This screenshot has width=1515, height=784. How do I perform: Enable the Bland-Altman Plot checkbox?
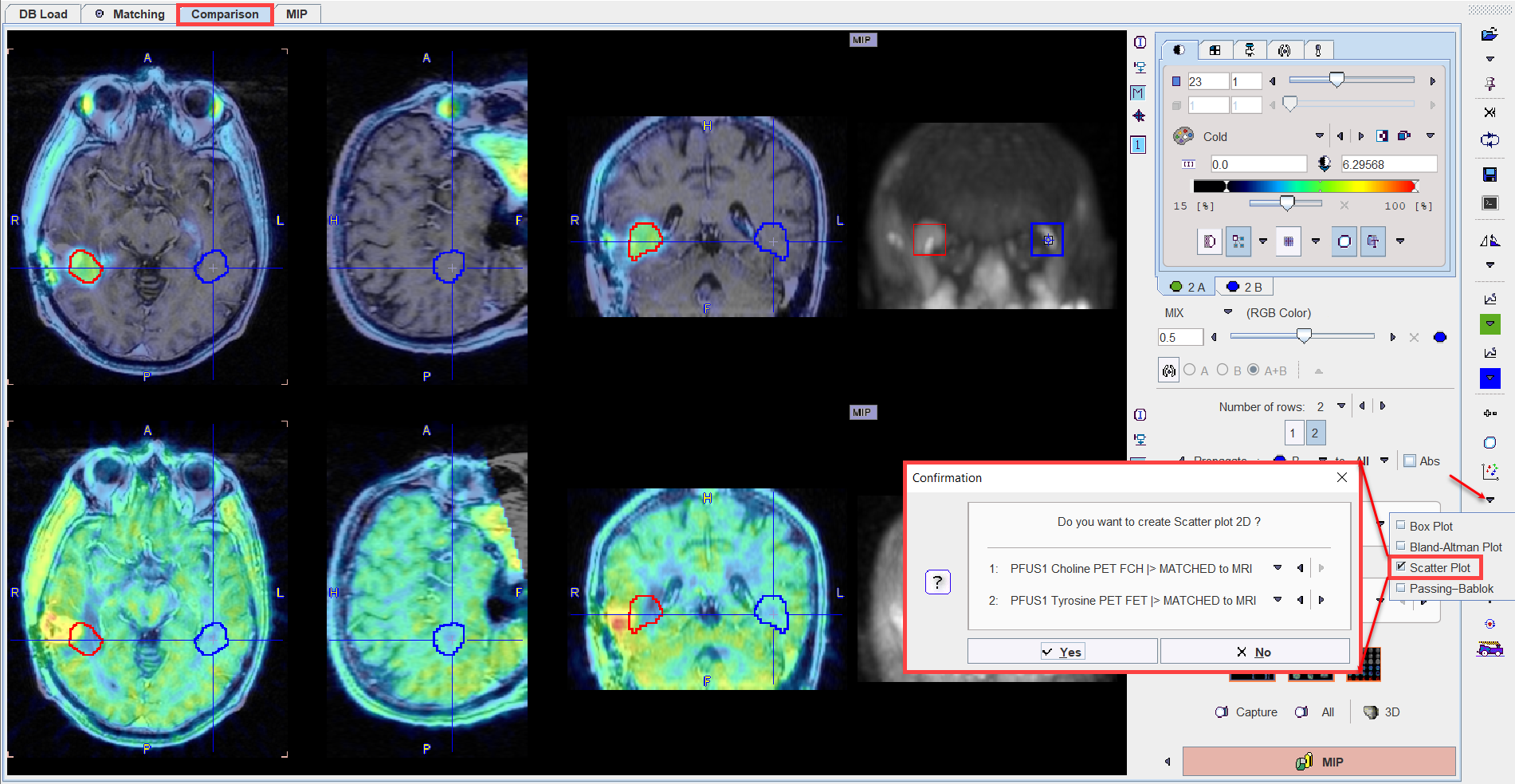coord(1400,546)
